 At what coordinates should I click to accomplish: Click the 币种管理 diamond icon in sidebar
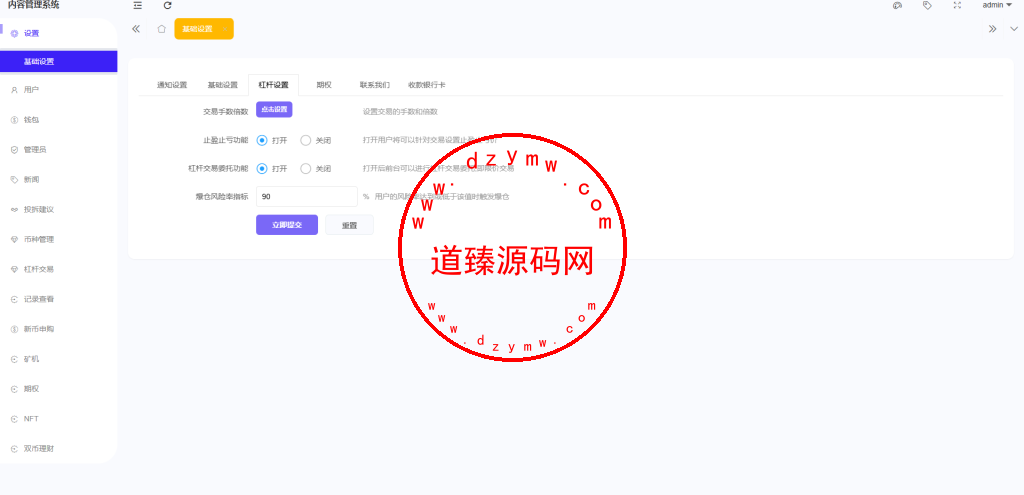tap(14, 240)
